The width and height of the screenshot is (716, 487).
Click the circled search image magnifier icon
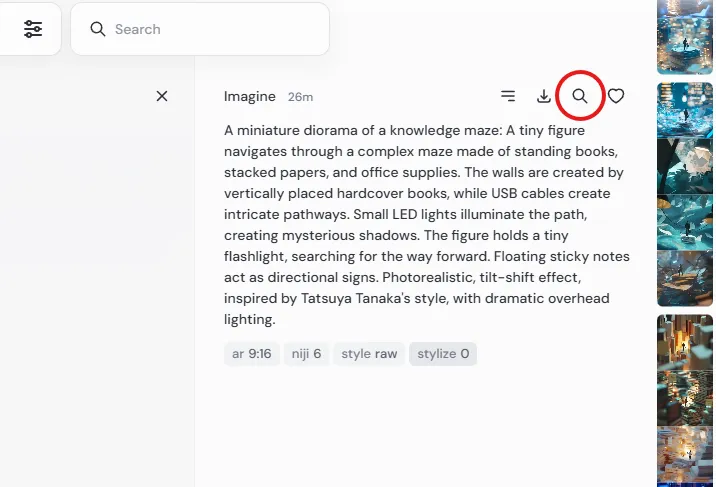(580, 96)
